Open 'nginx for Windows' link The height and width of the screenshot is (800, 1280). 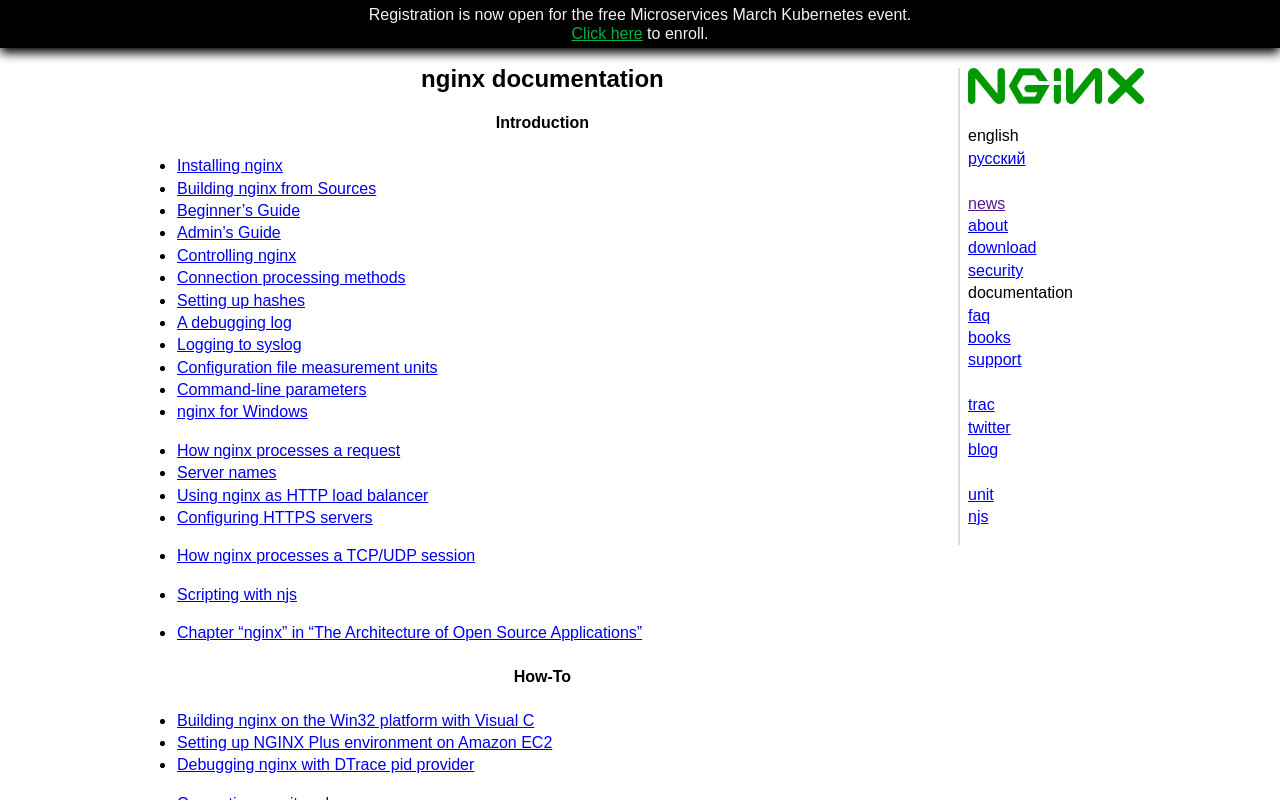pos(242,412)
